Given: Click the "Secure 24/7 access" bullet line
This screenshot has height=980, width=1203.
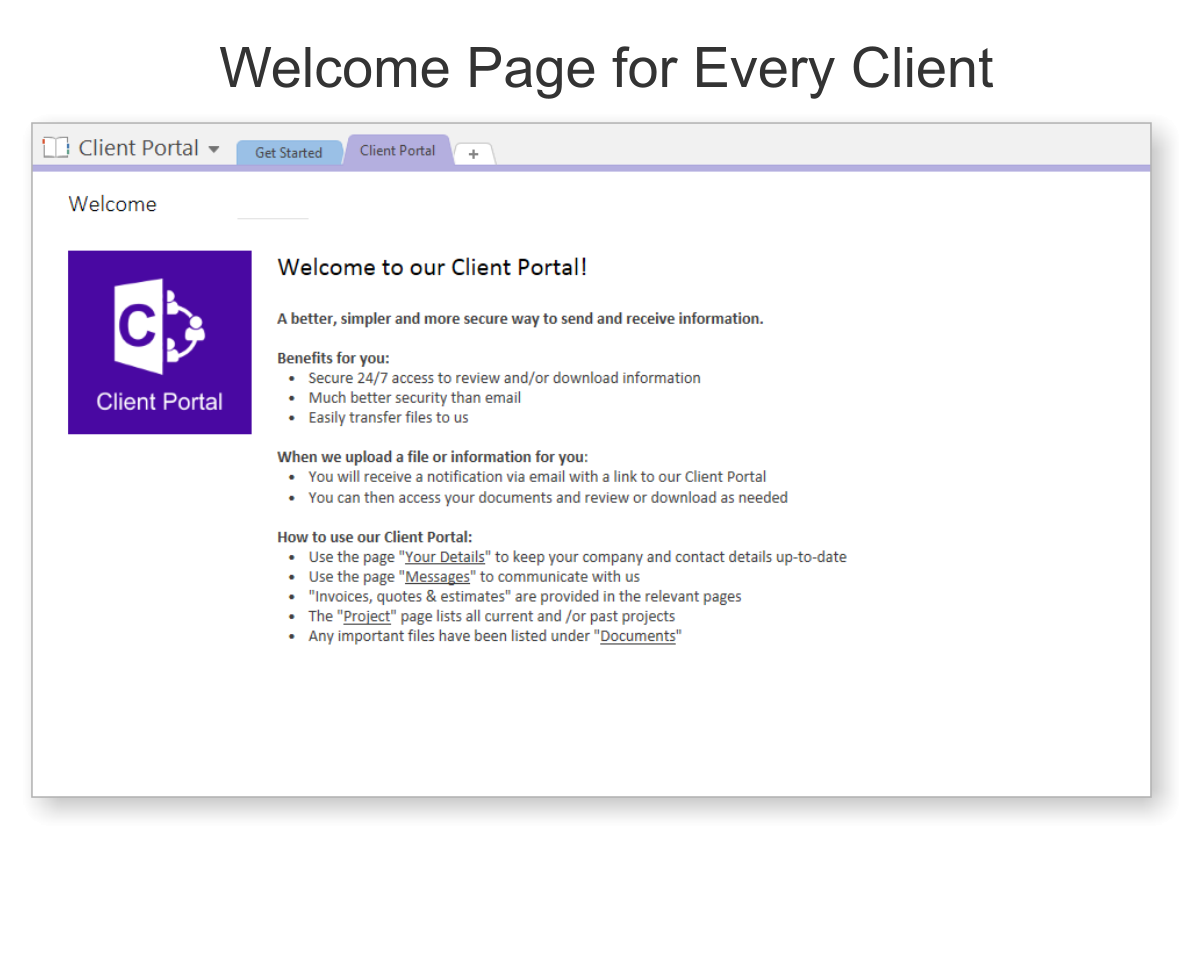Looking at the screenshot, I should tap(504, 378).
